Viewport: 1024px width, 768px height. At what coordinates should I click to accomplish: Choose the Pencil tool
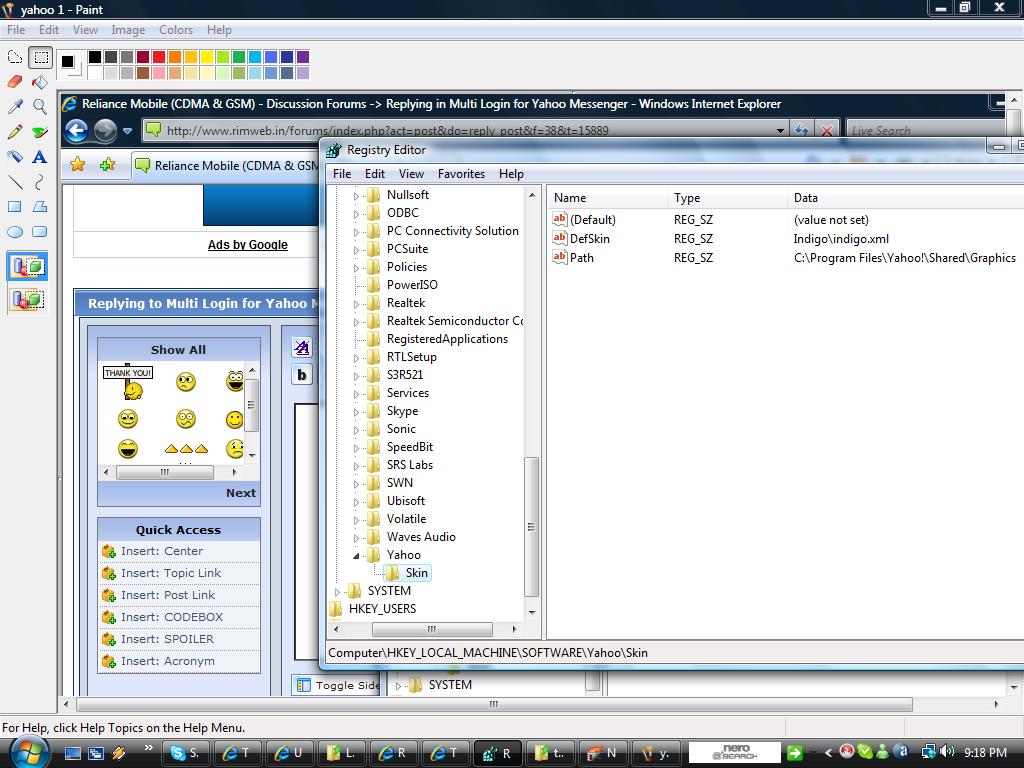(x=15, y=132)
